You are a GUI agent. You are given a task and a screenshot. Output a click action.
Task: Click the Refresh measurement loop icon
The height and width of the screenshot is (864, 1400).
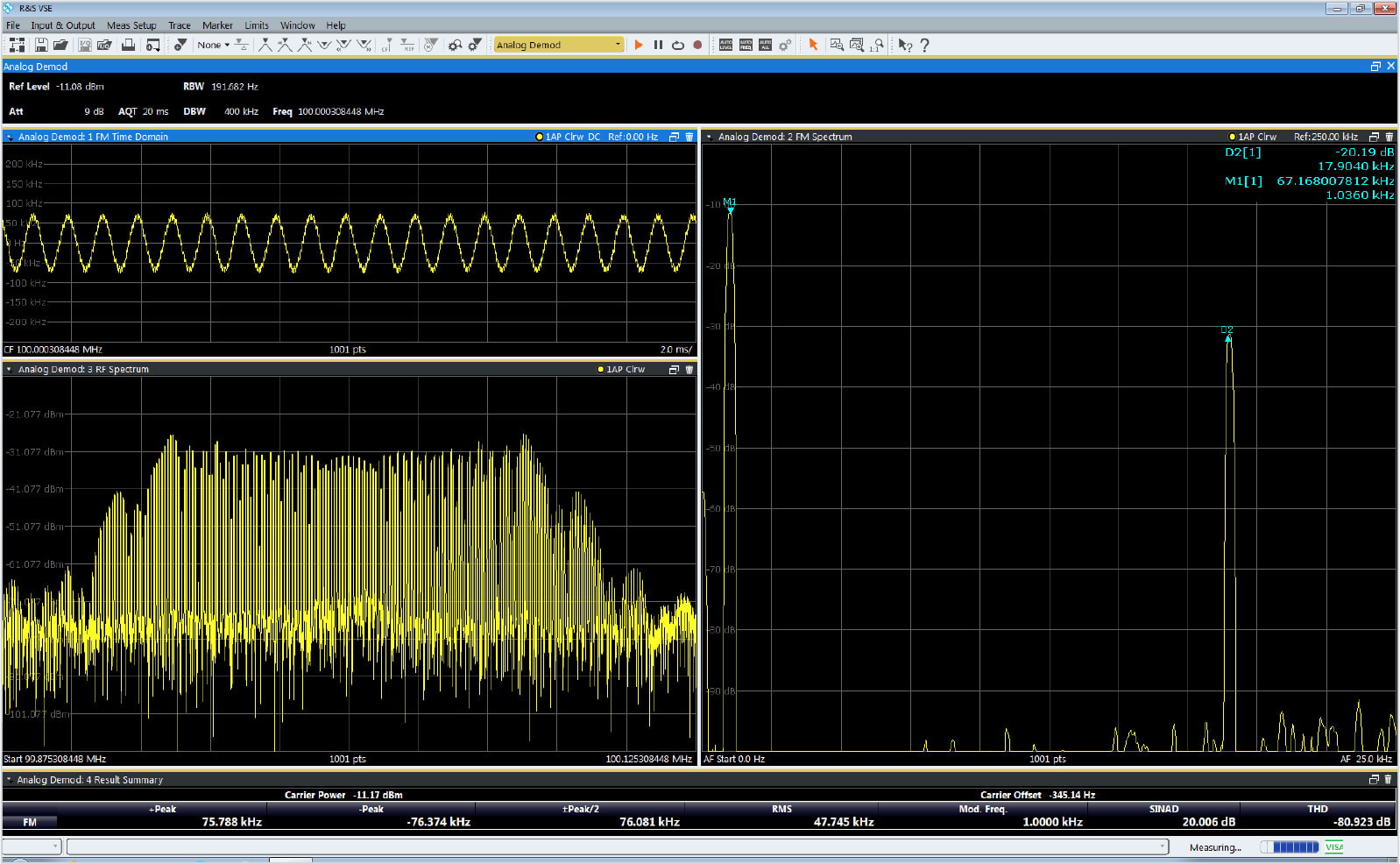[x=677, y=45]
